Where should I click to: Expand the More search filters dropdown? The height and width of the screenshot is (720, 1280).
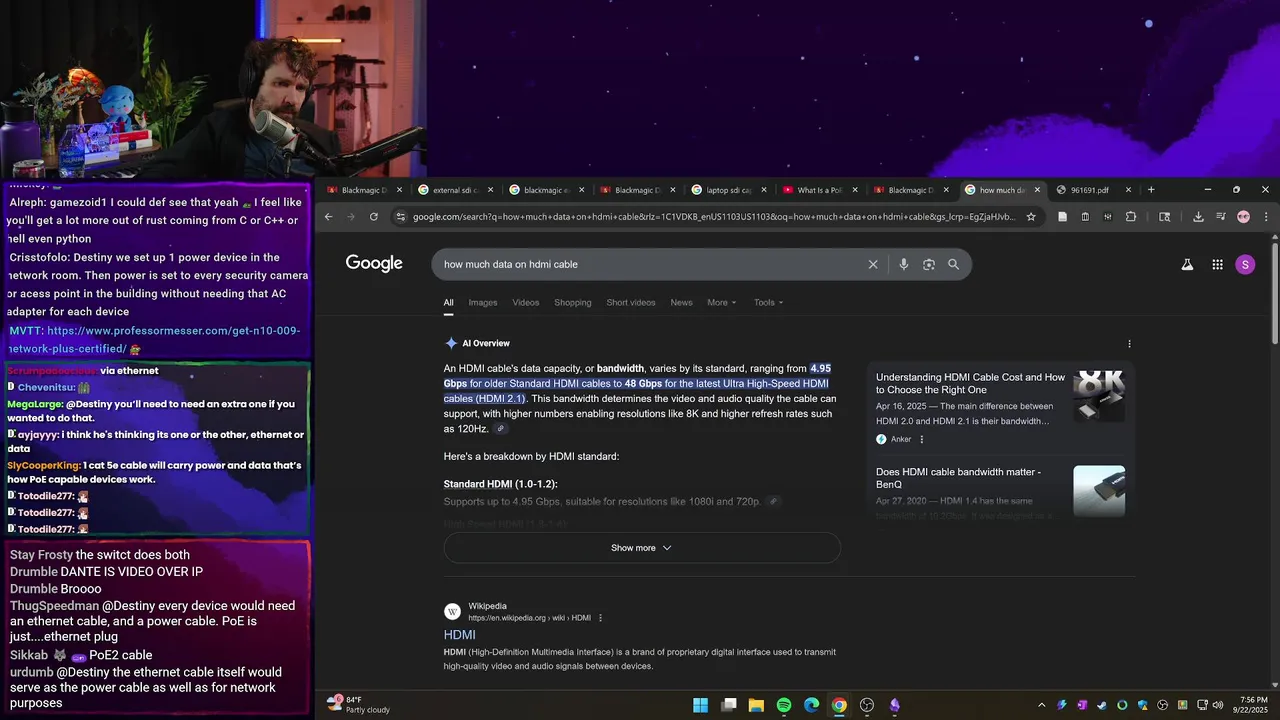[721, 302]
